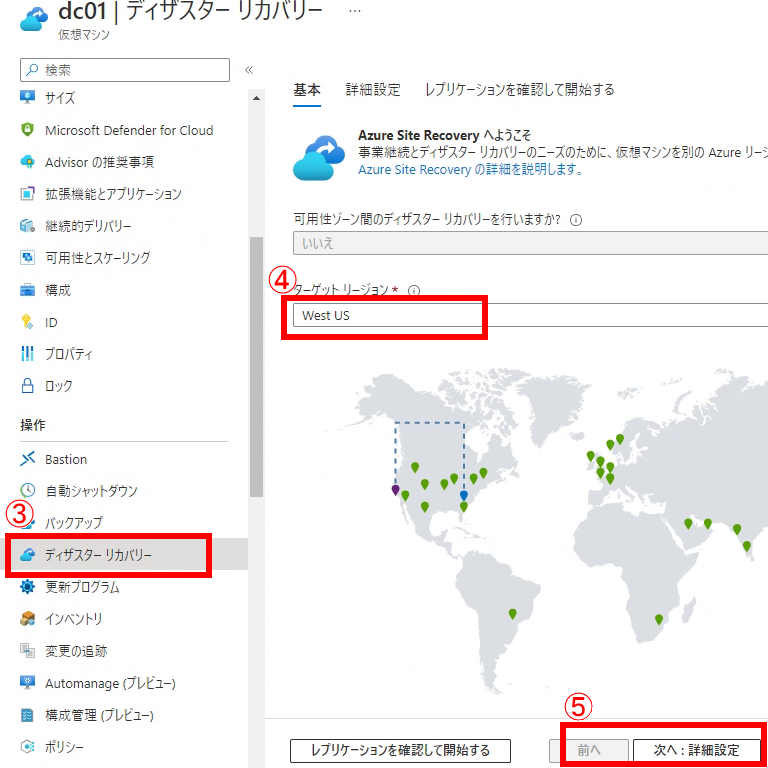This screenshot has width=768, height=768.
Task: Click the ポリシー icon
Action: click(27, 747)
